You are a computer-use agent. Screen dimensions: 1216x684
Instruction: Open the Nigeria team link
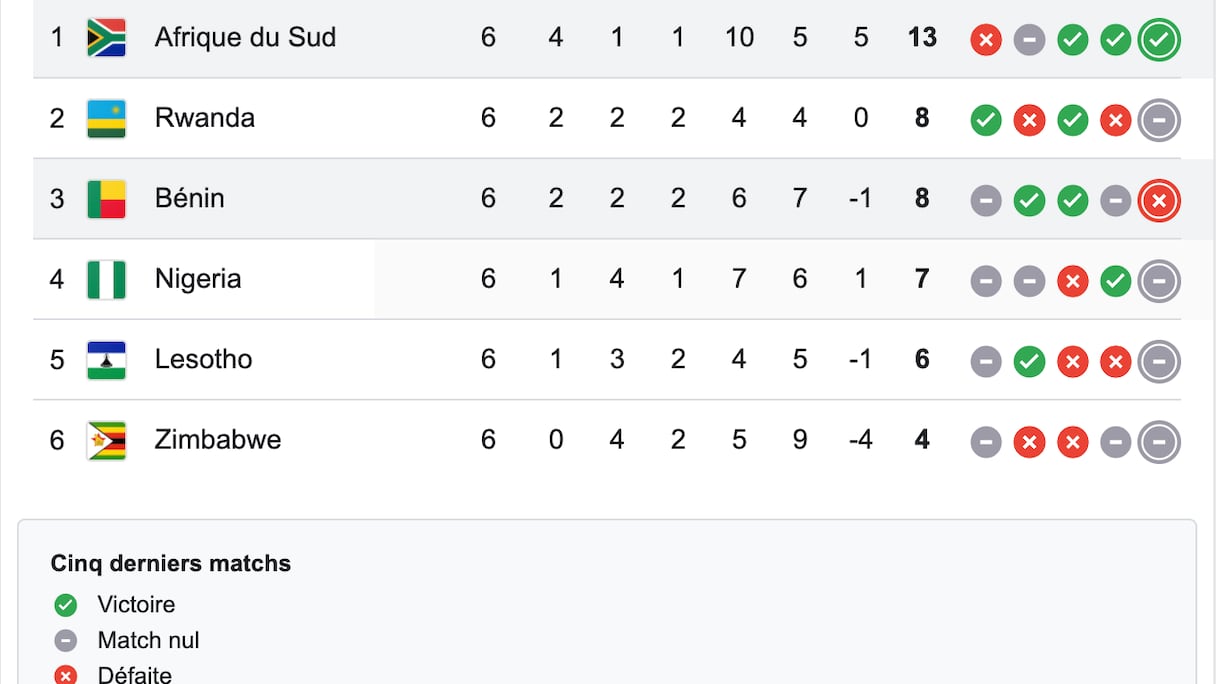198,279
